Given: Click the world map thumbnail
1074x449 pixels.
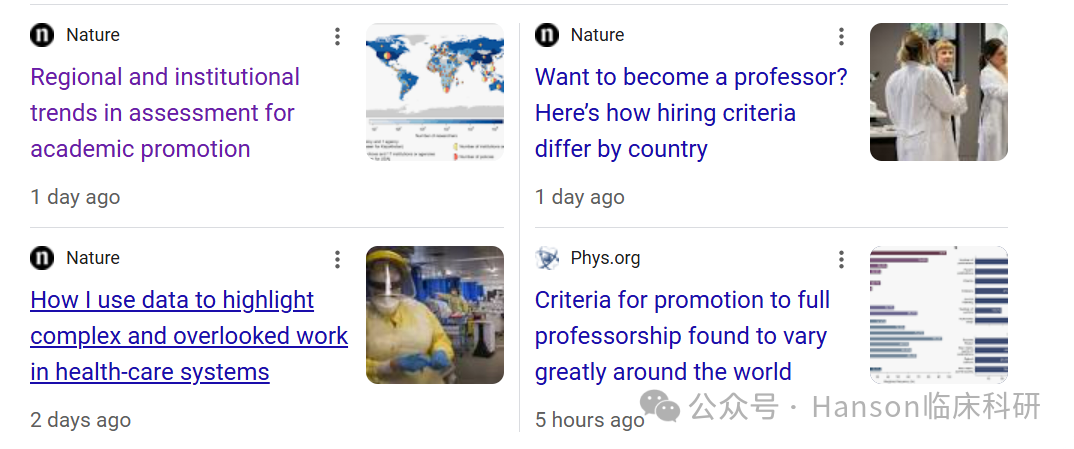Looking at the screenshot, I should pos(435,92).
